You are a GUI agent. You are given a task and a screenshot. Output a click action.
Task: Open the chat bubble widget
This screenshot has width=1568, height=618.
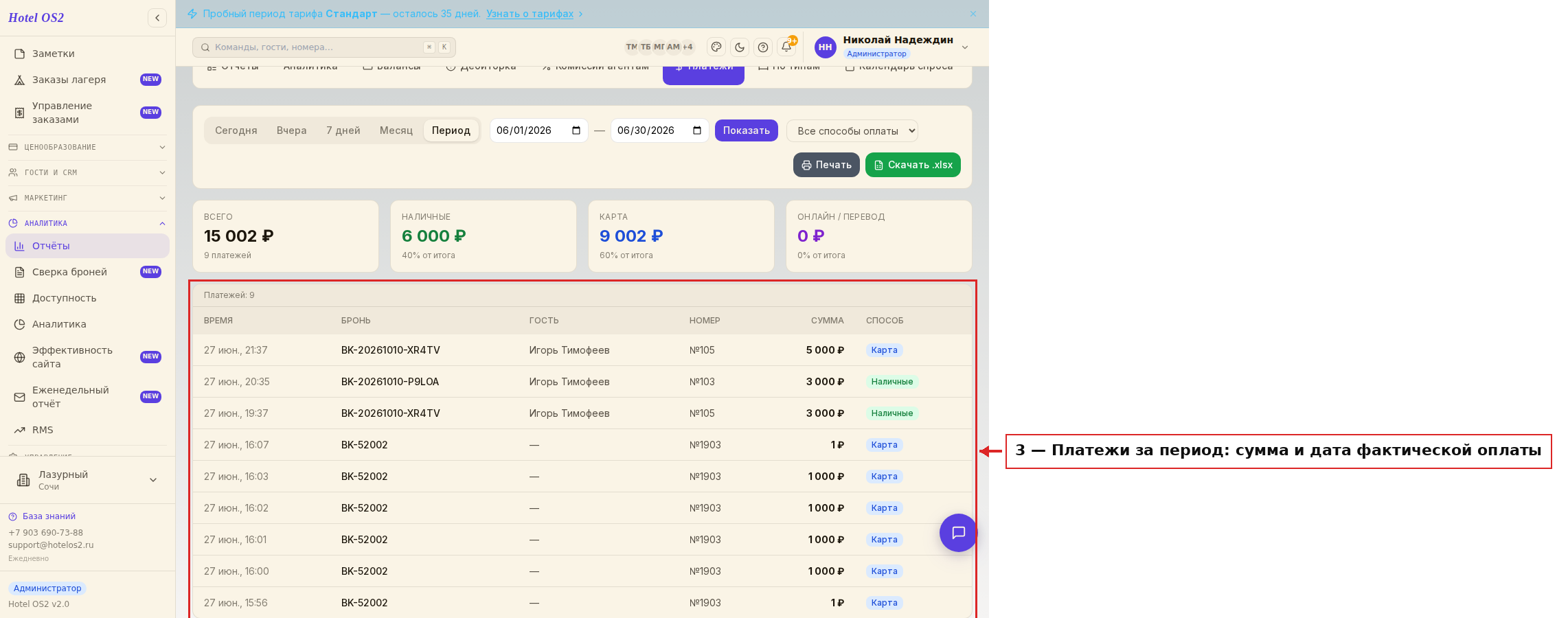point(958,533)
